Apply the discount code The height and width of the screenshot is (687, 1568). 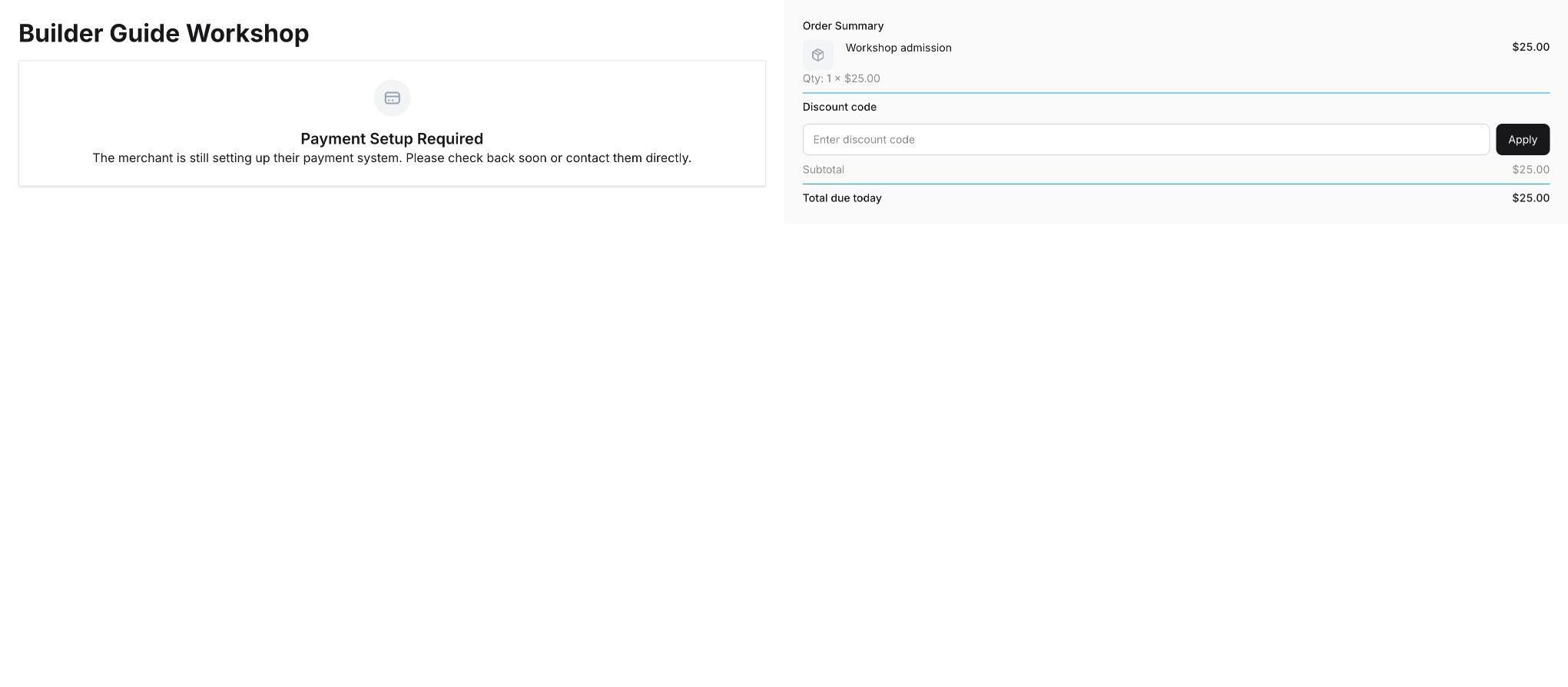(1522, 139)
